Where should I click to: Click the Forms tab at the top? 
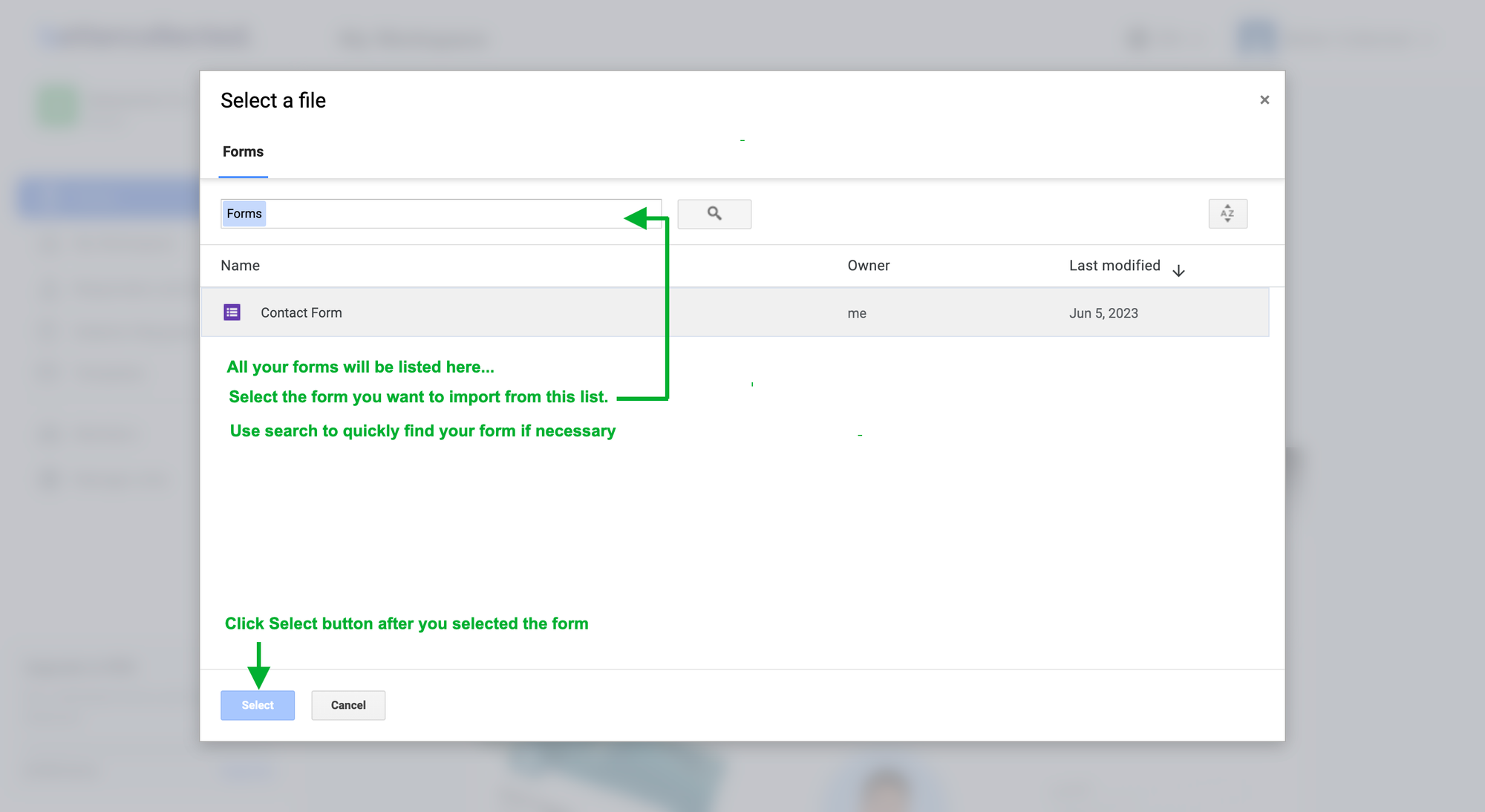[x=243, y=151]
